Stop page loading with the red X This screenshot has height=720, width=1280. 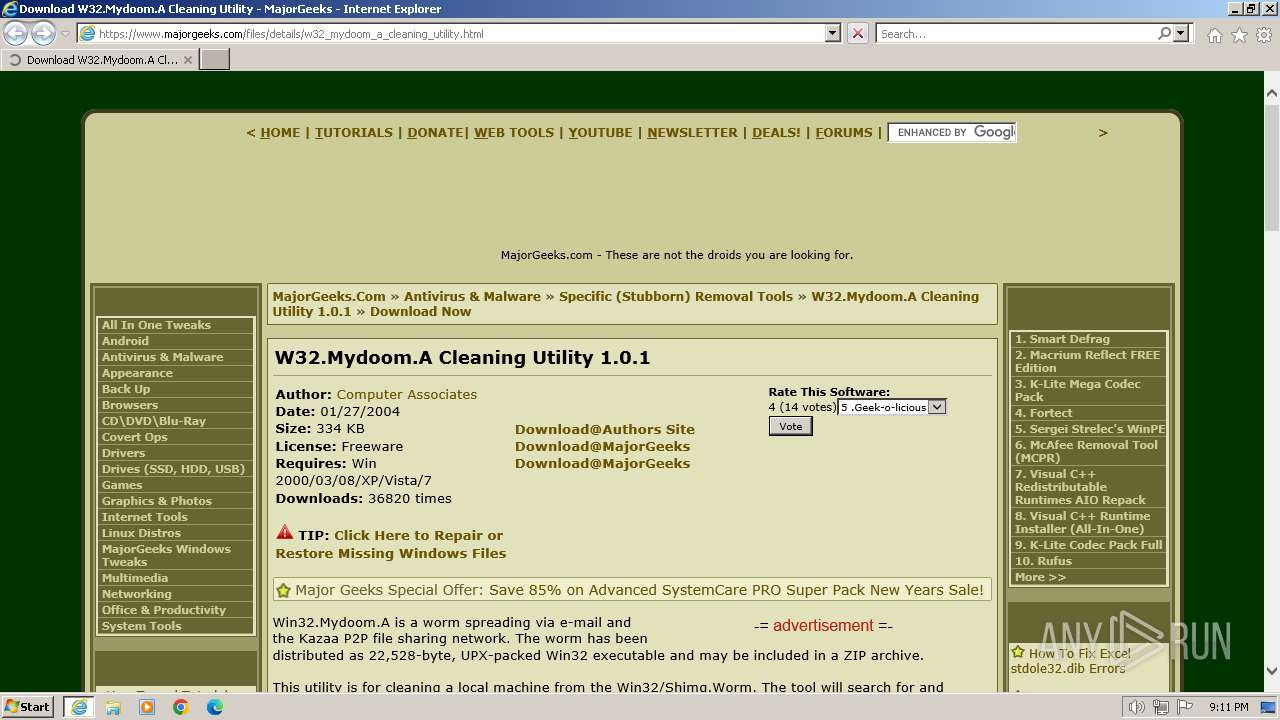click(858, 33)
